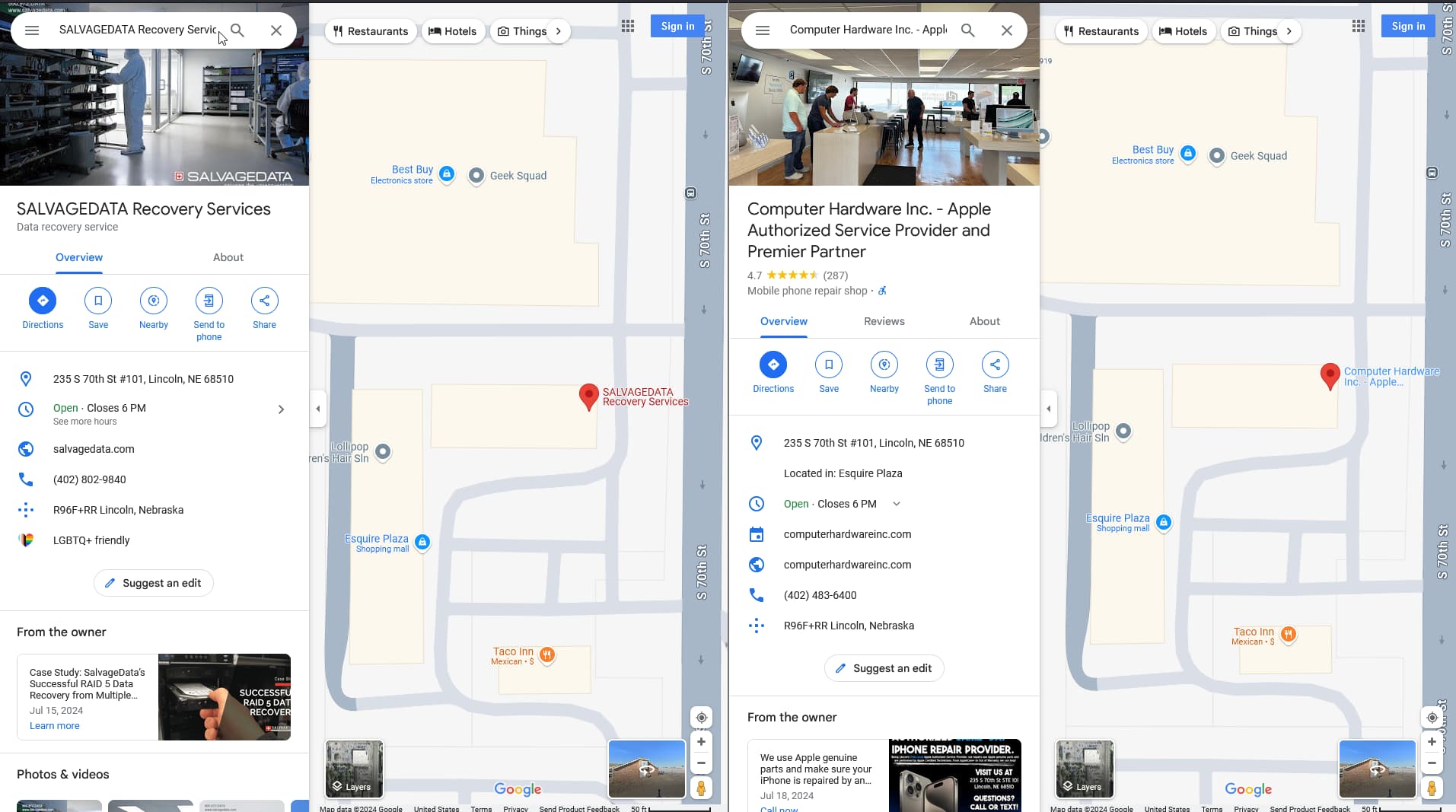
Task: Open Street View pegman on right map
Action: click(x=1432, y=788)
